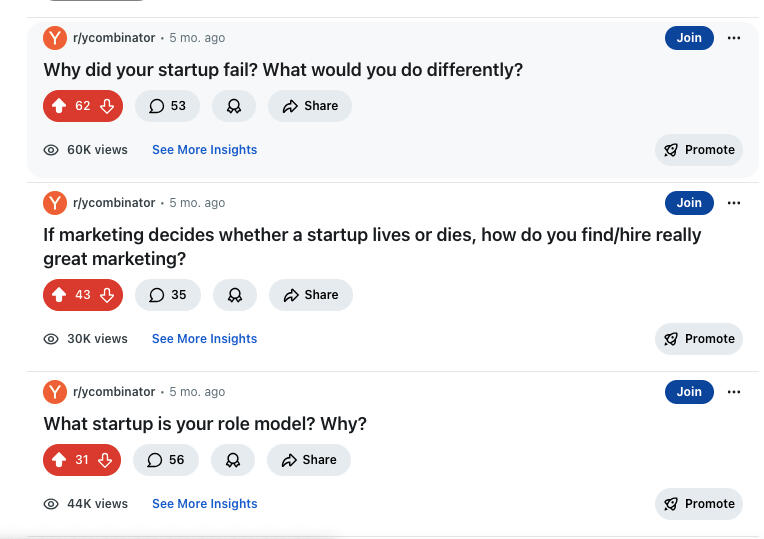
Task: Open three-dot menu on marketing post
Action: coord(734,203)
